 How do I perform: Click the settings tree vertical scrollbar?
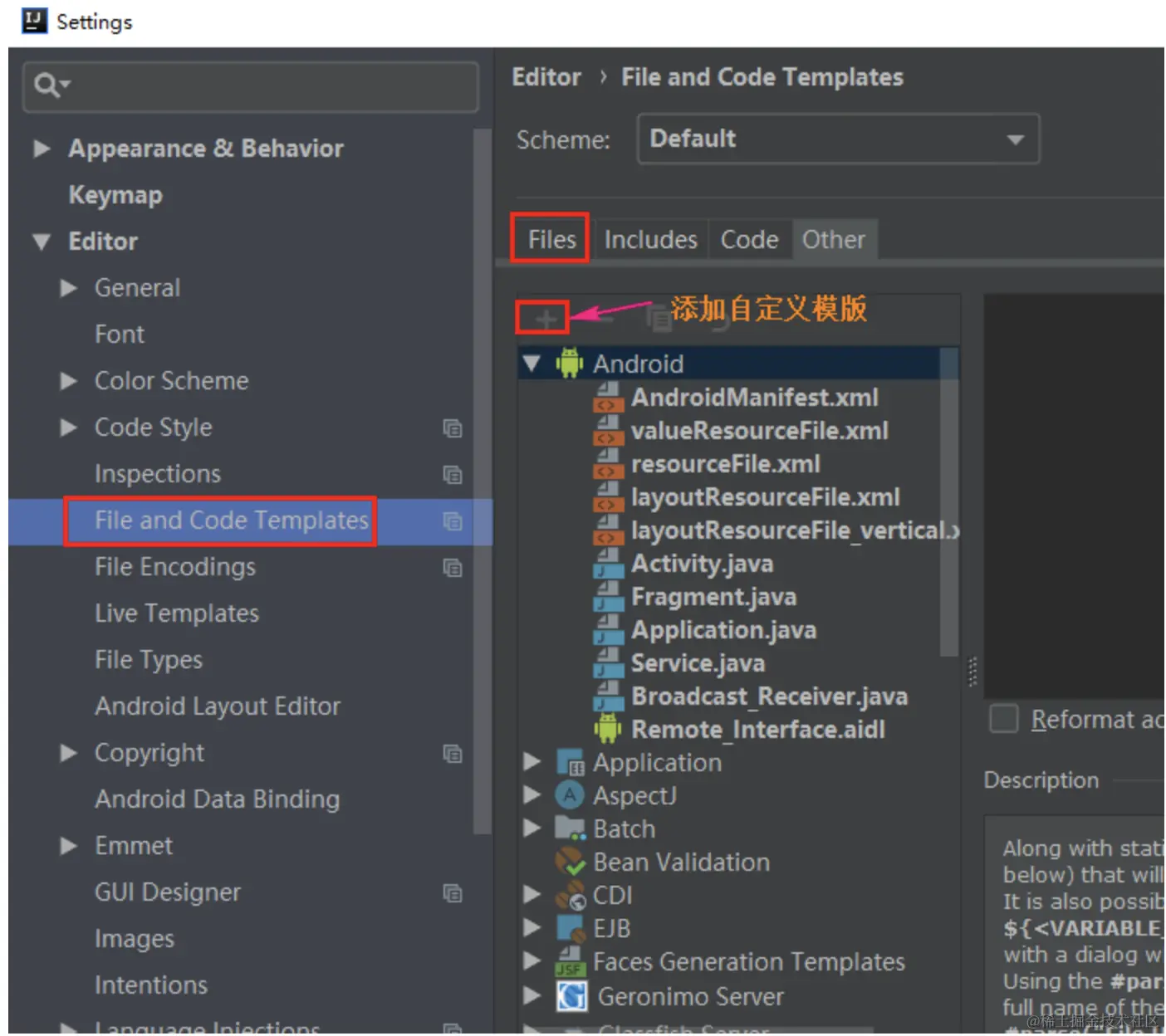tap(482, 481)
